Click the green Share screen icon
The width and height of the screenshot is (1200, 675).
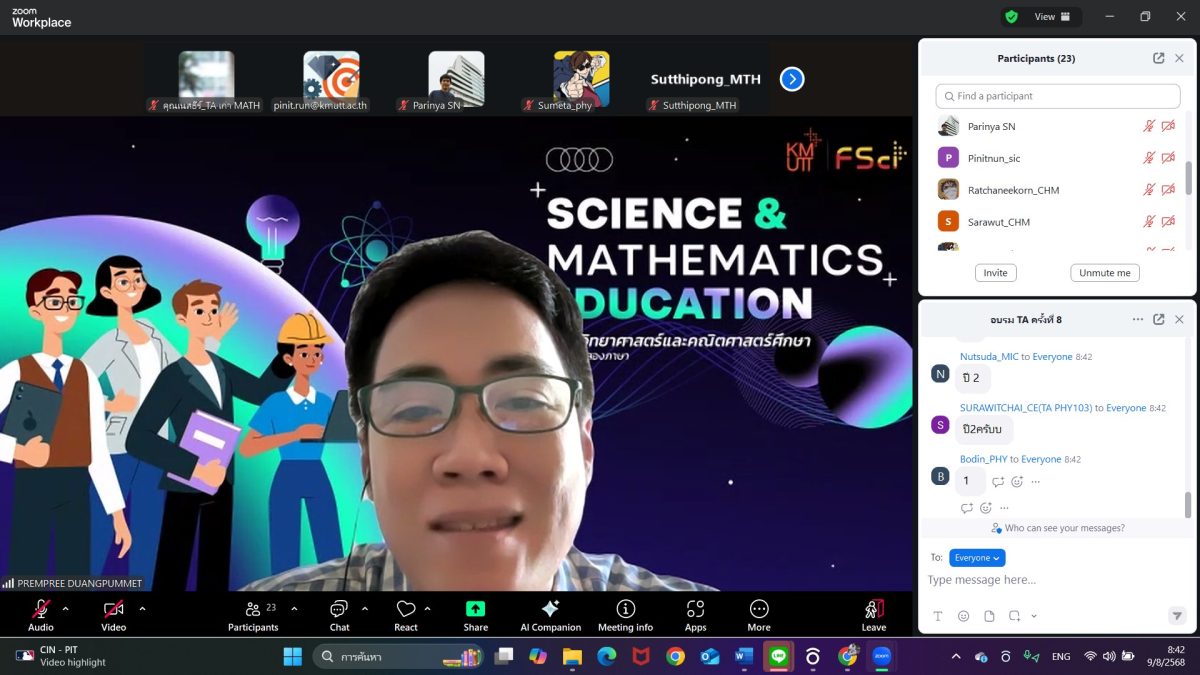(x=476, y=608)
